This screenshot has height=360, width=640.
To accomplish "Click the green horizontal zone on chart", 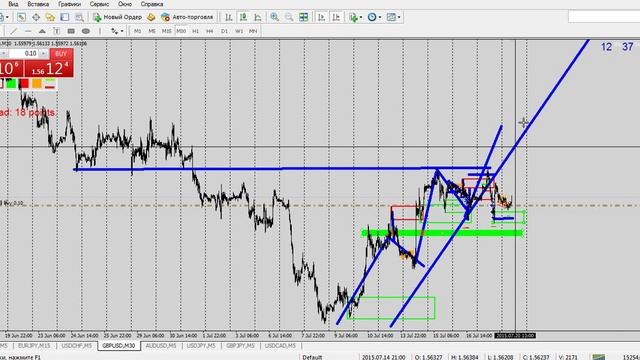I will (x=442, y=233).
